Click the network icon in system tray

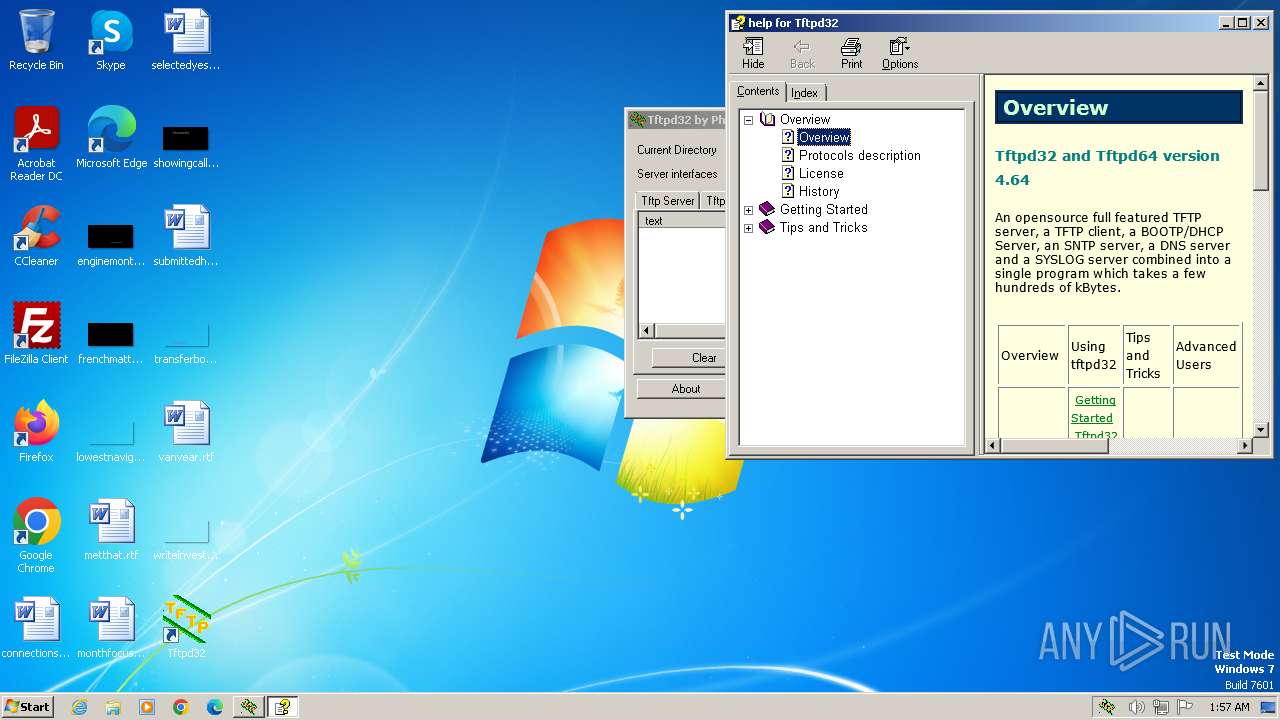(x=1161, y=707)
